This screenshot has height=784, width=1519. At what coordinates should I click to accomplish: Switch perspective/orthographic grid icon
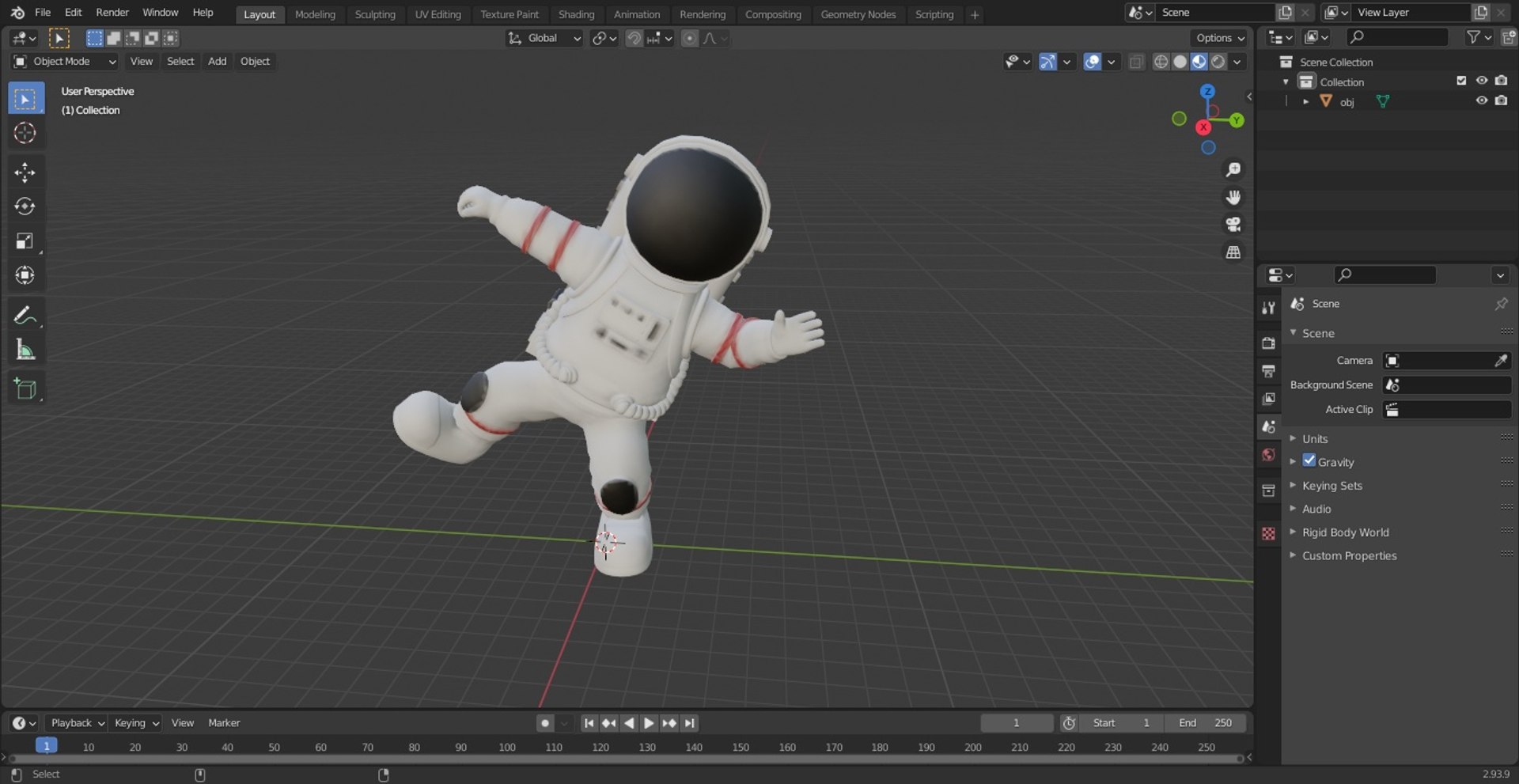point(1233,252)
